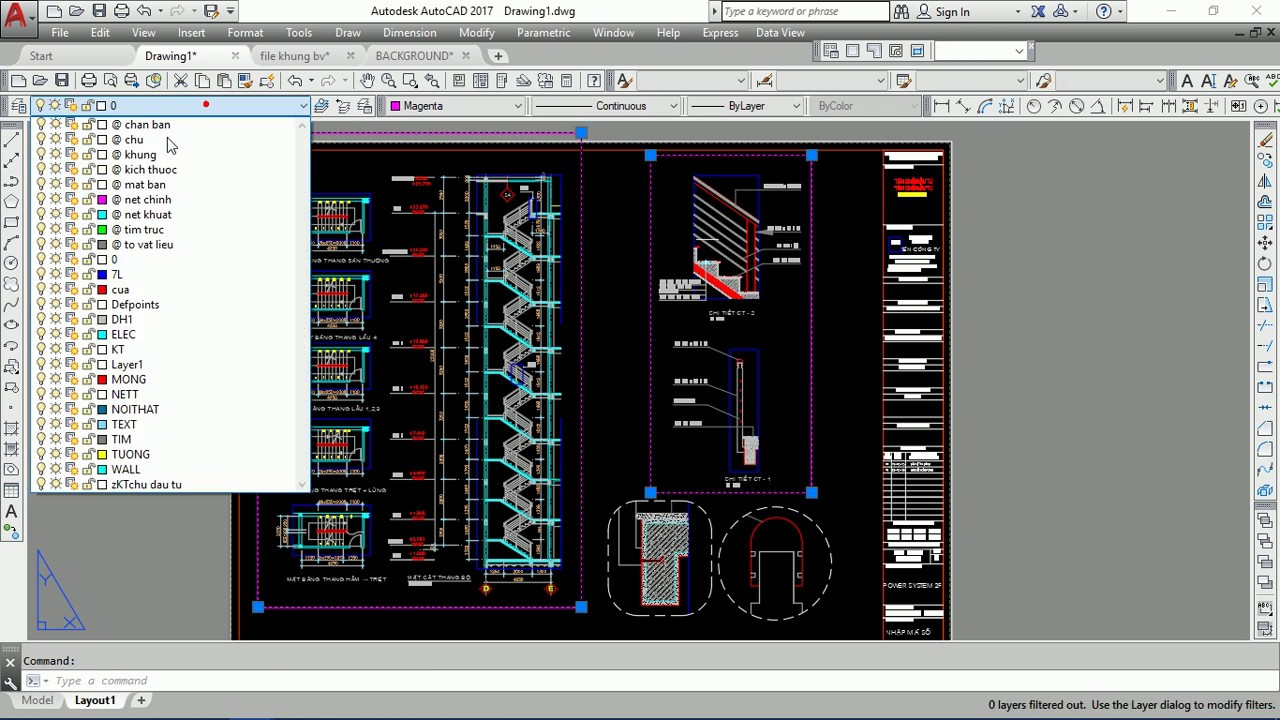Add new layout with plus button

click(x=141, y=700)
